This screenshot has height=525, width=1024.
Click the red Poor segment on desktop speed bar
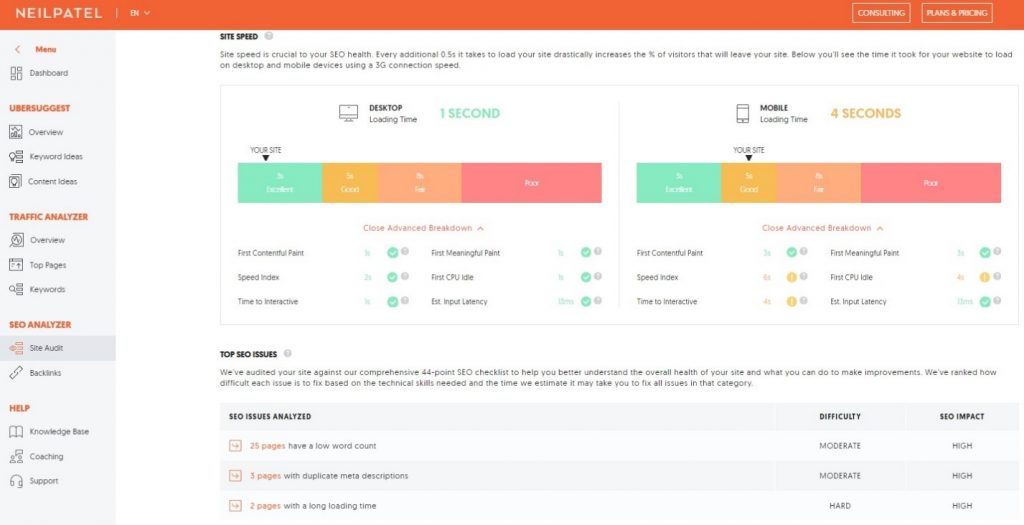point(531,183)
